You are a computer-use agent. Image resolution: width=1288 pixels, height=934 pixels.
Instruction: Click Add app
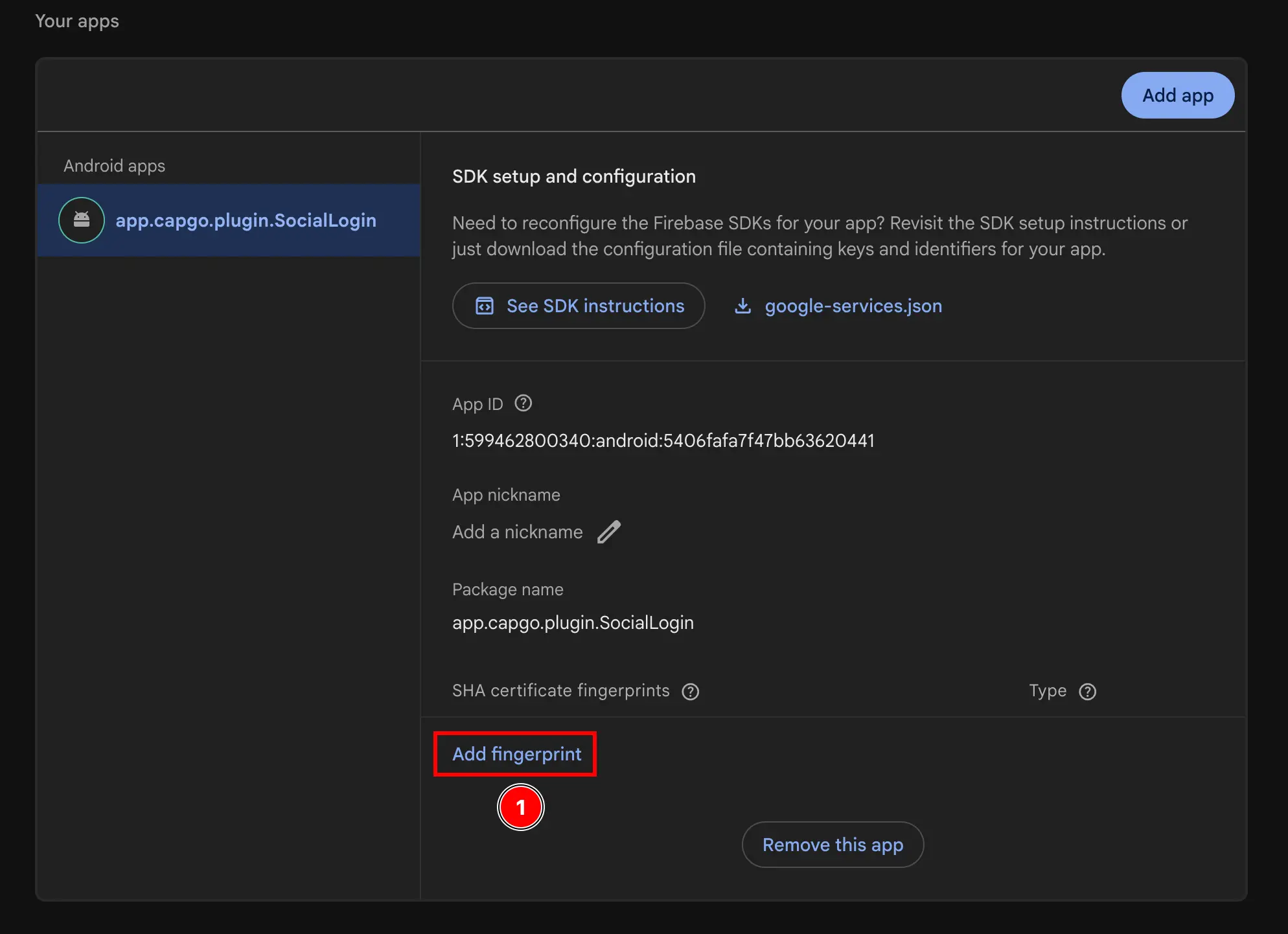[1177, 95]
